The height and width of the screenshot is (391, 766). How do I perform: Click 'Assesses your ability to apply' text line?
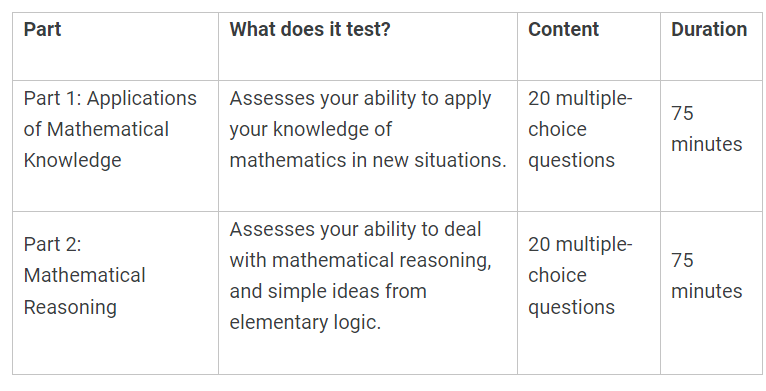point(360,99)
